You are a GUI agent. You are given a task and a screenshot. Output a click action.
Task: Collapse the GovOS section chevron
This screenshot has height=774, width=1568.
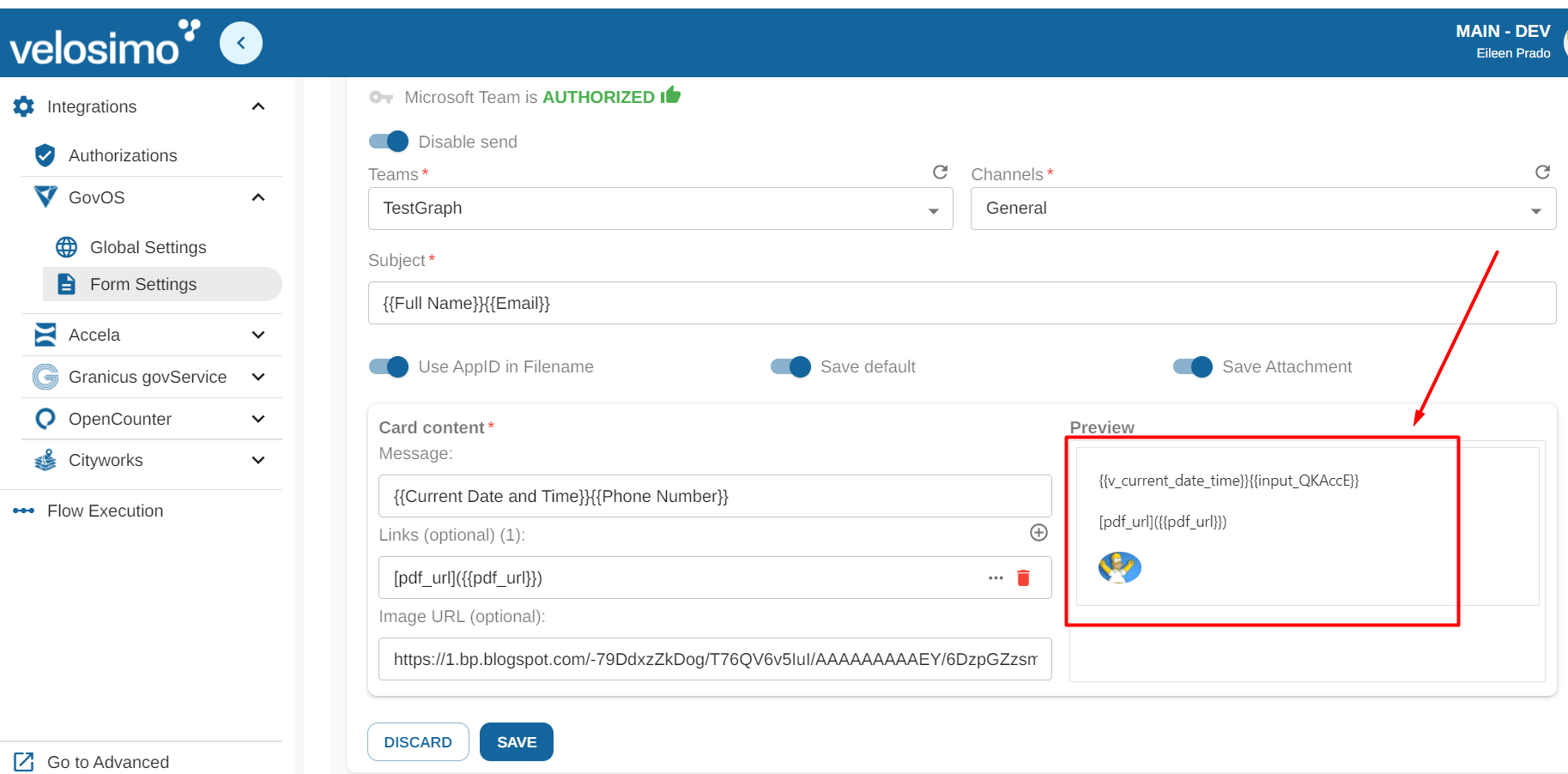(258, 197)
